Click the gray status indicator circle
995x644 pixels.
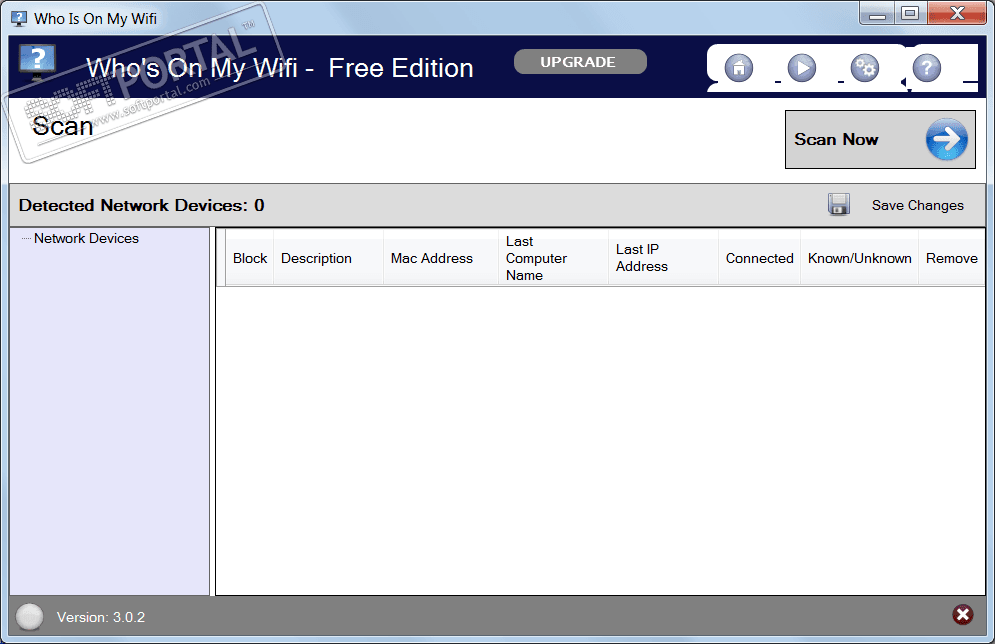(29, 617)
